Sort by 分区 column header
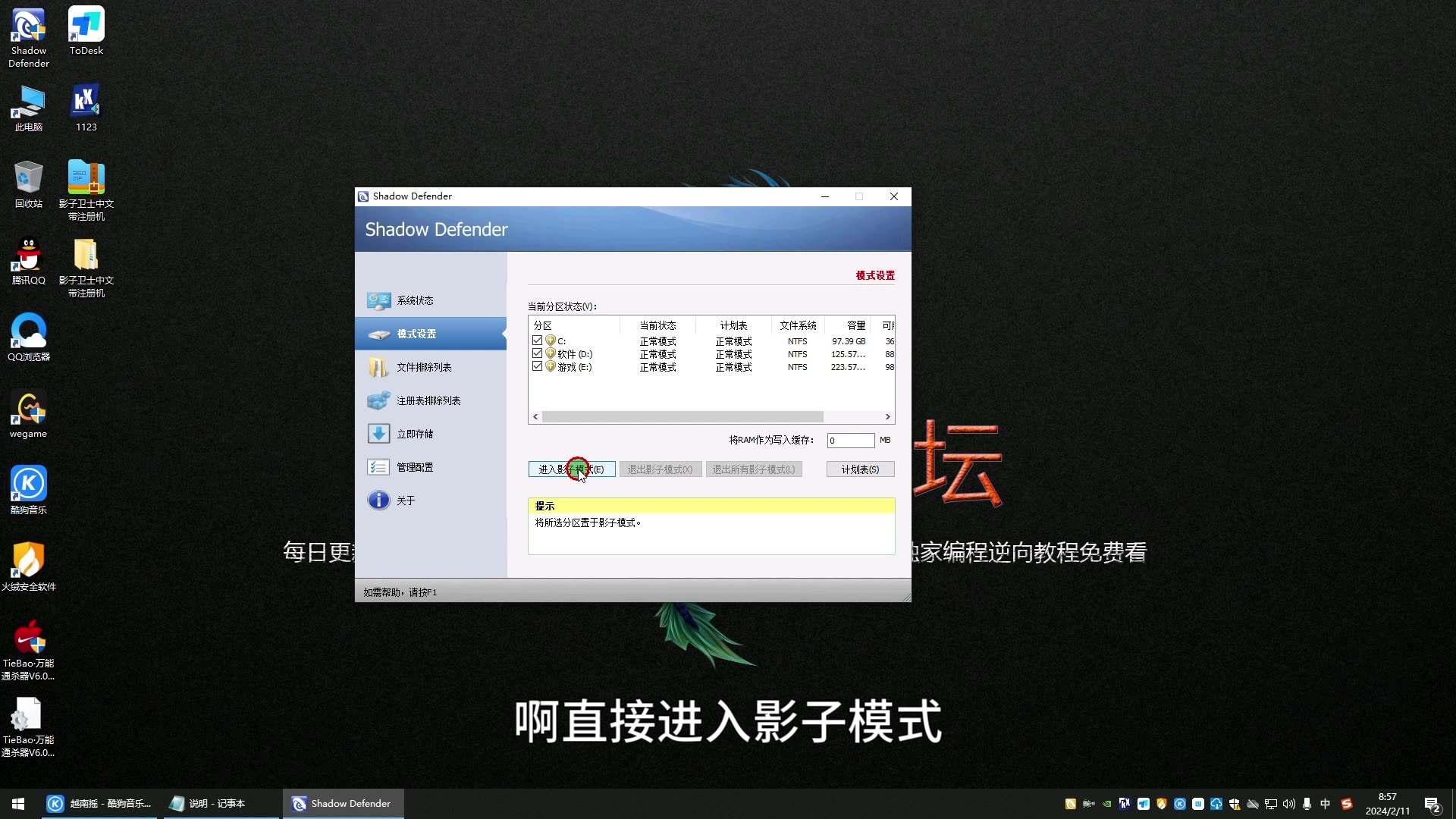 coord(574,325)
